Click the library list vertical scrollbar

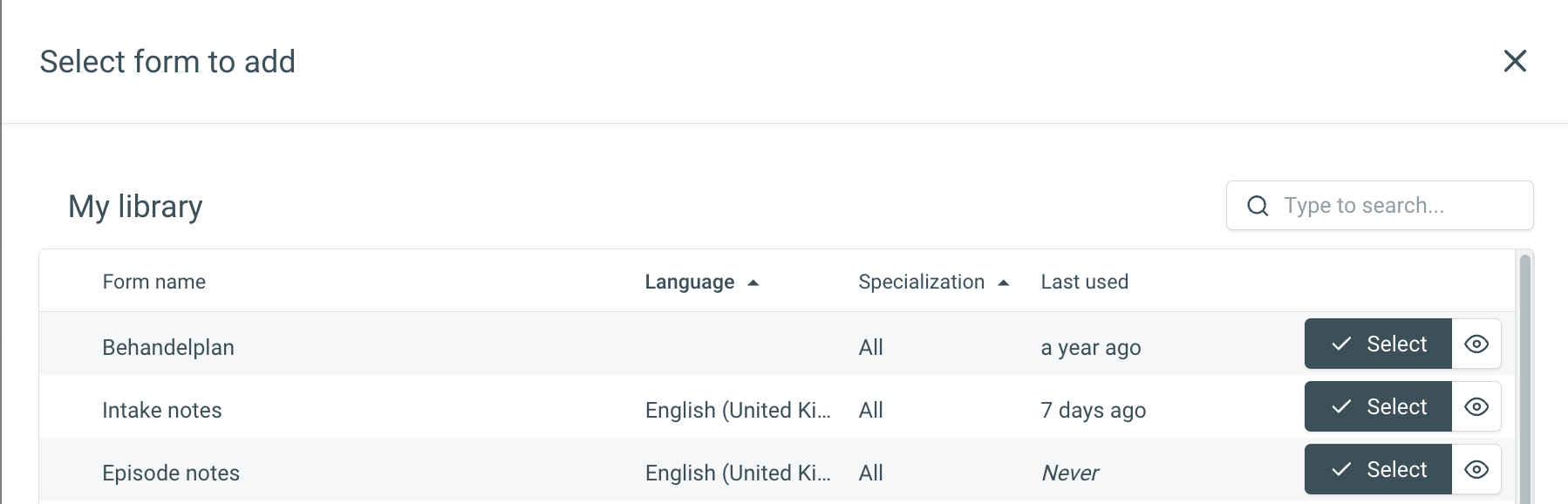click(1525, 379)
